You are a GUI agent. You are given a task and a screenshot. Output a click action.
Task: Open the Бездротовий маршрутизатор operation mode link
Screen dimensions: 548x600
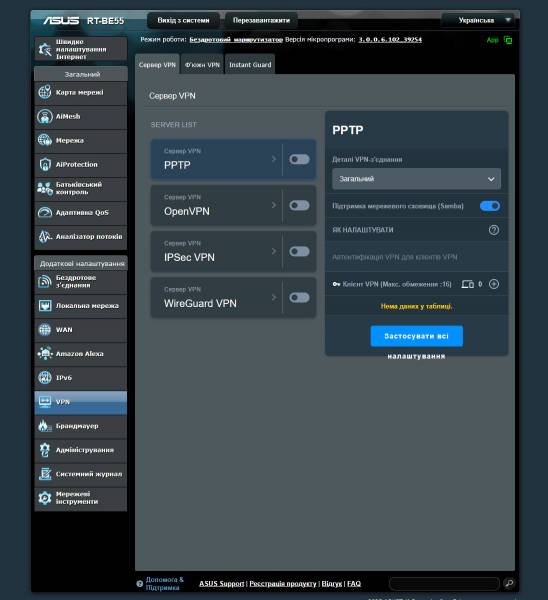[x=236, y=39]
